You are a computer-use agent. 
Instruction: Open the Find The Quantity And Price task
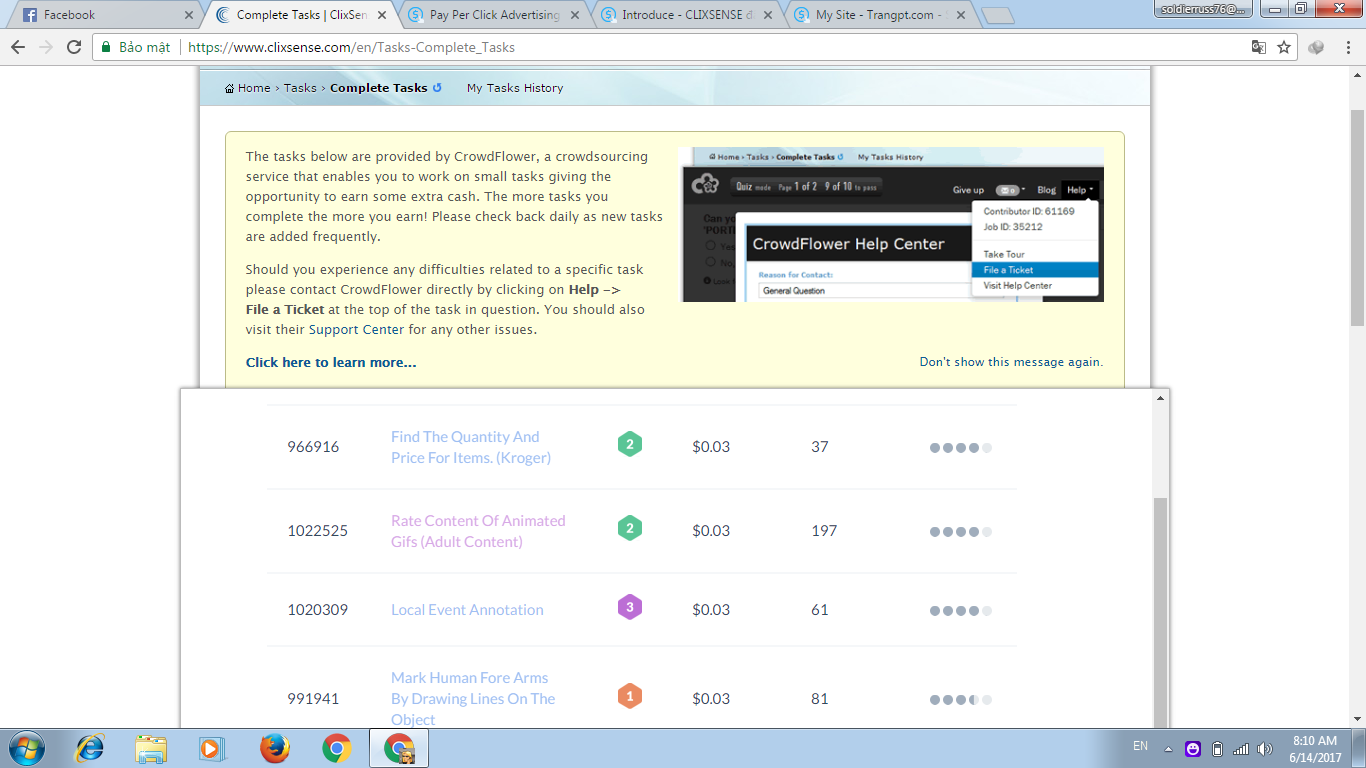coord(470,447)
